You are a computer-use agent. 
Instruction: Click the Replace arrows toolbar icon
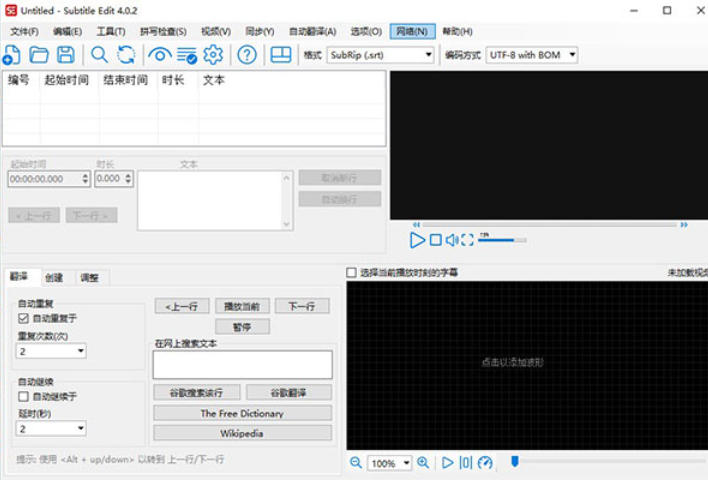(x=126, y=55)
